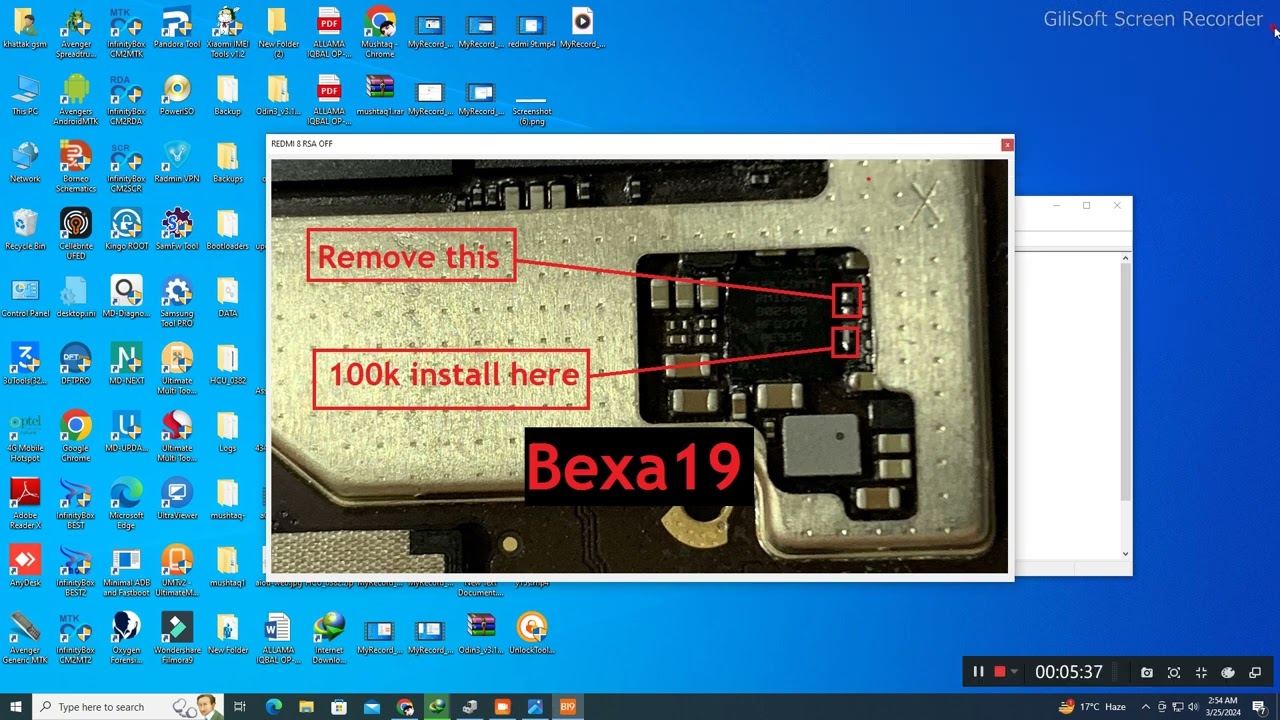The image size is (1280, 720).
Task: Switch to BI9 app on taskbar
Action: (567, 707)
